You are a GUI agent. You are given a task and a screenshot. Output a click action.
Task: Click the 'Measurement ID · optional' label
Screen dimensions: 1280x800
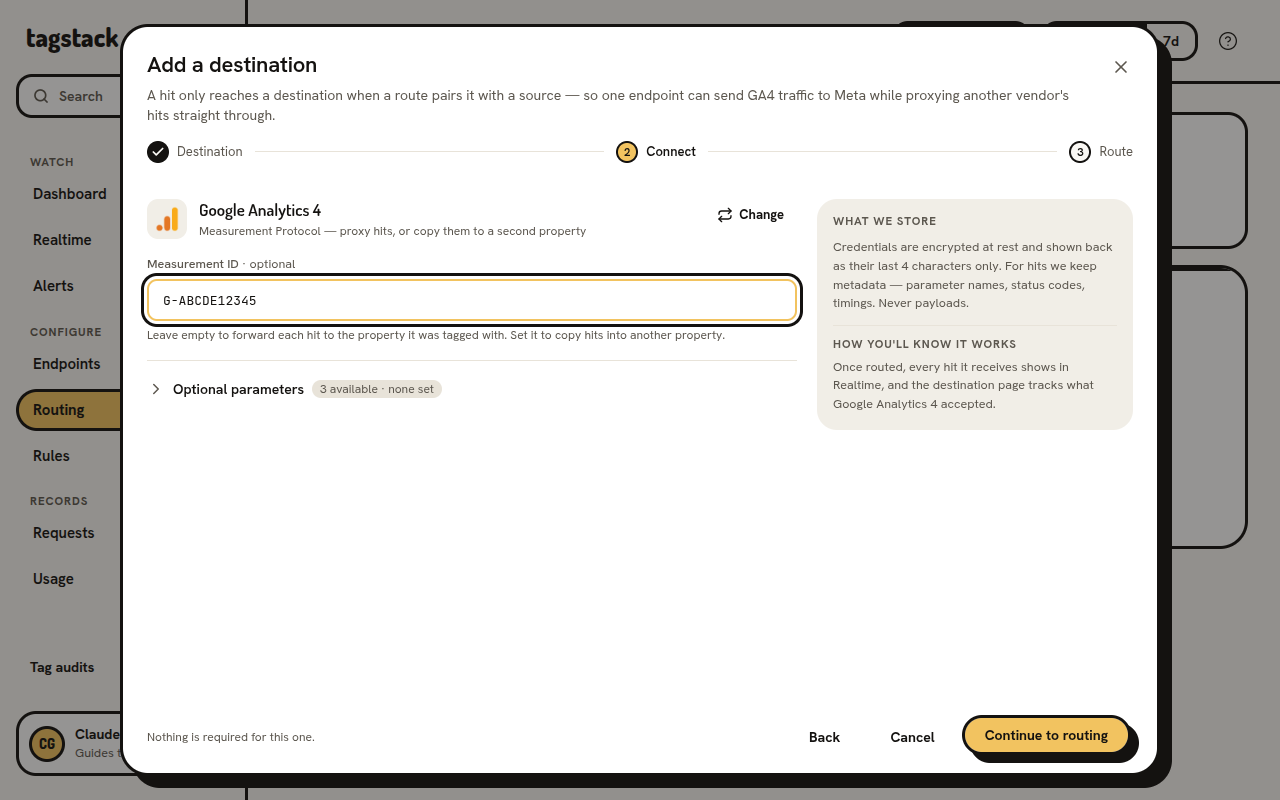tap(221, 264)
